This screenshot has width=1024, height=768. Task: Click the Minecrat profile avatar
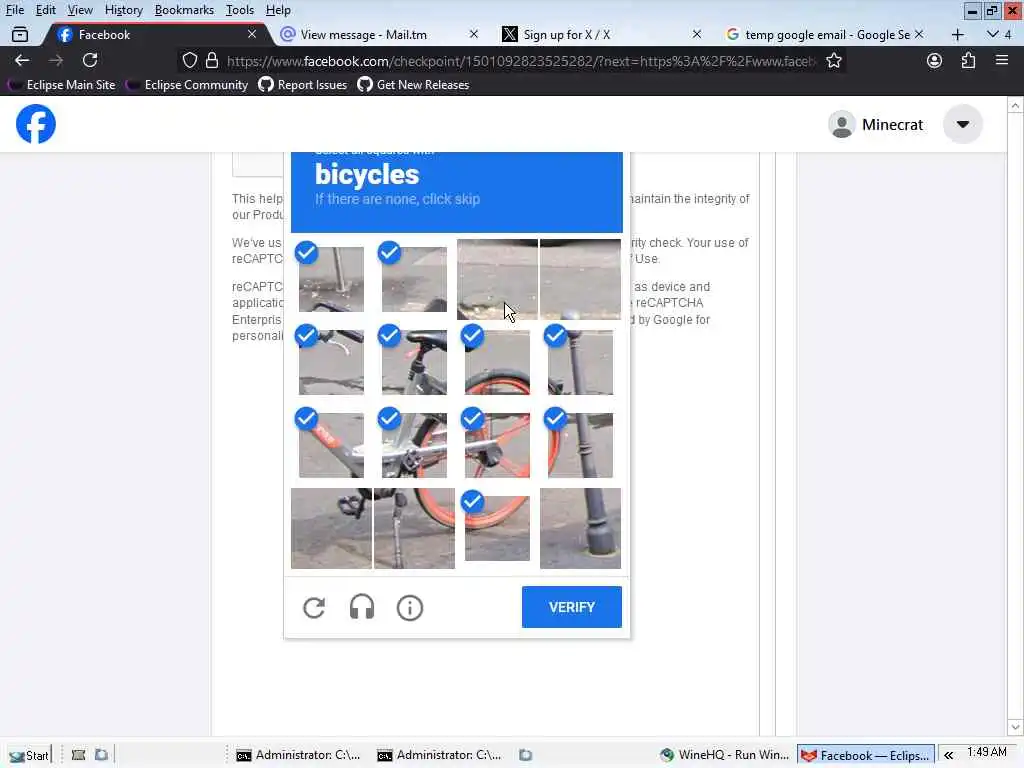coord(842,124)
